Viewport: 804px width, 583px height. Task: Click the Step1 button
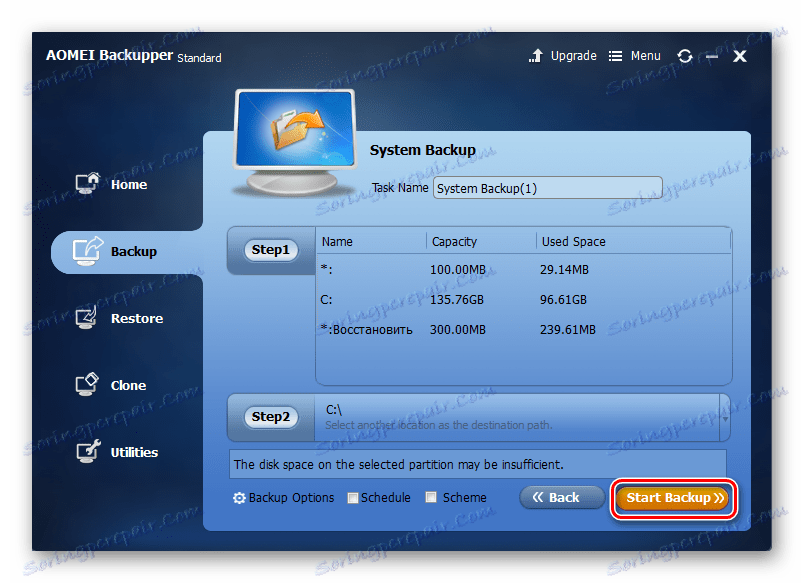tap(270, 250)
